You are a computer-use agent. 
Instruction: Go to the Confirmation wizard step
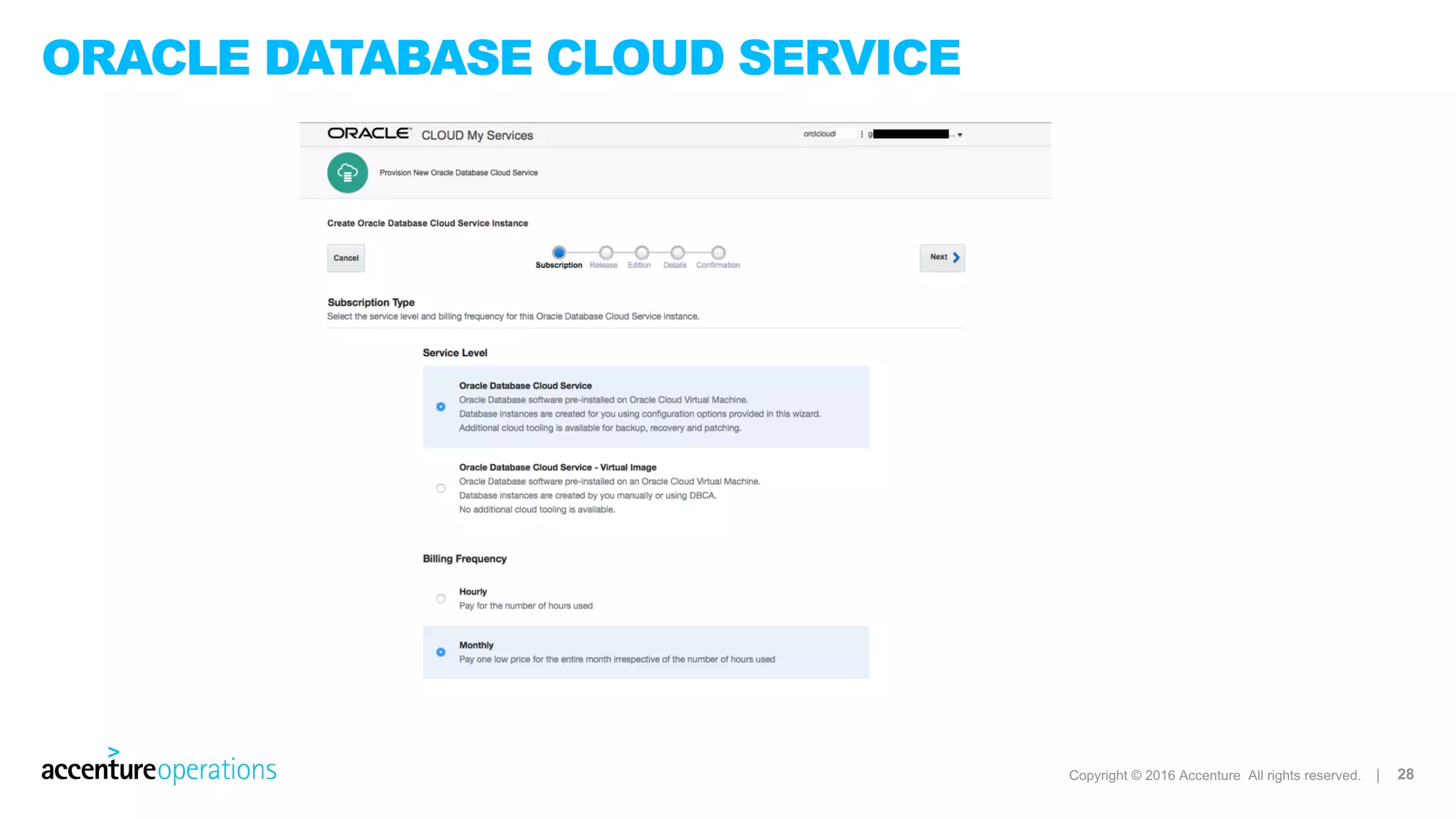pos(719,252)
